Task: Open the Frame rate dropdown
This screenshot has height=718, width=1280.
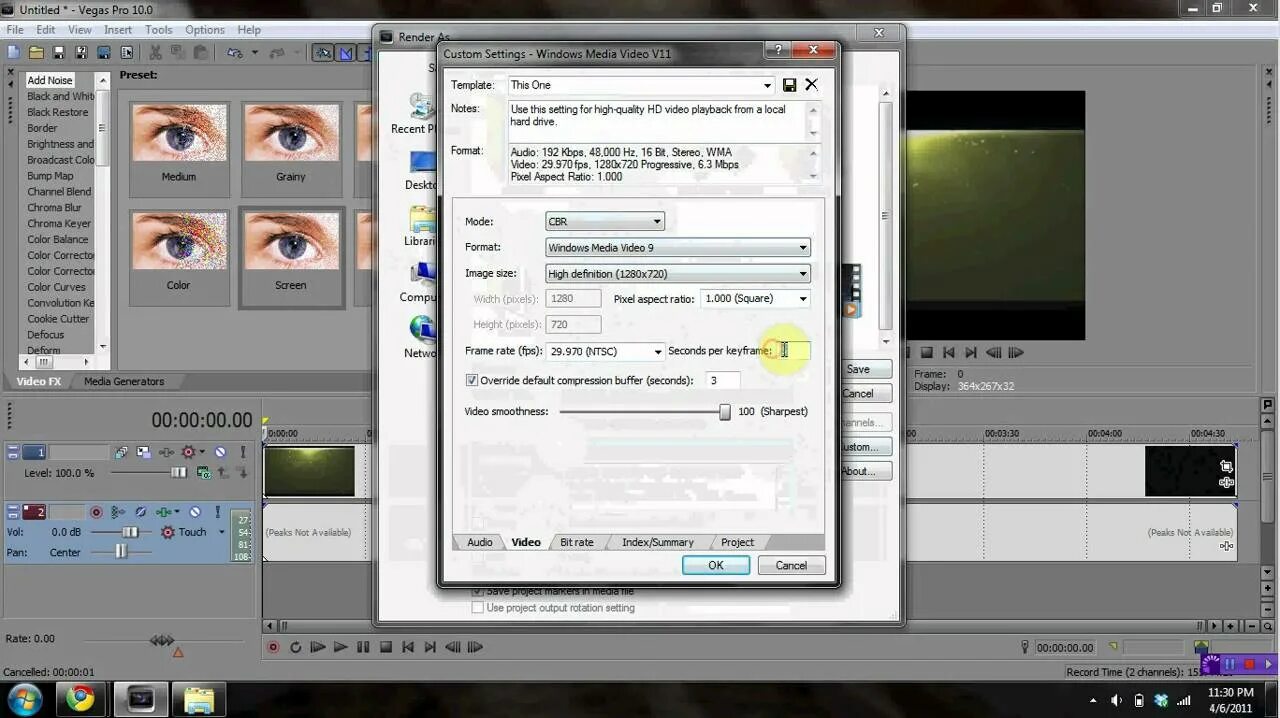Action: pos(657,351)
